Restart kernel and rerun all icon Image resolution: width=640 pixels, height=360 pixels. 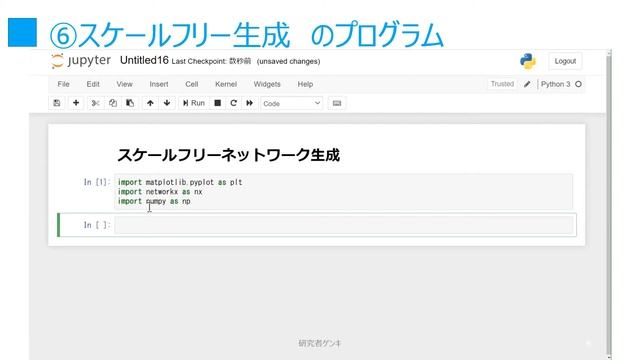pos(249,103)
